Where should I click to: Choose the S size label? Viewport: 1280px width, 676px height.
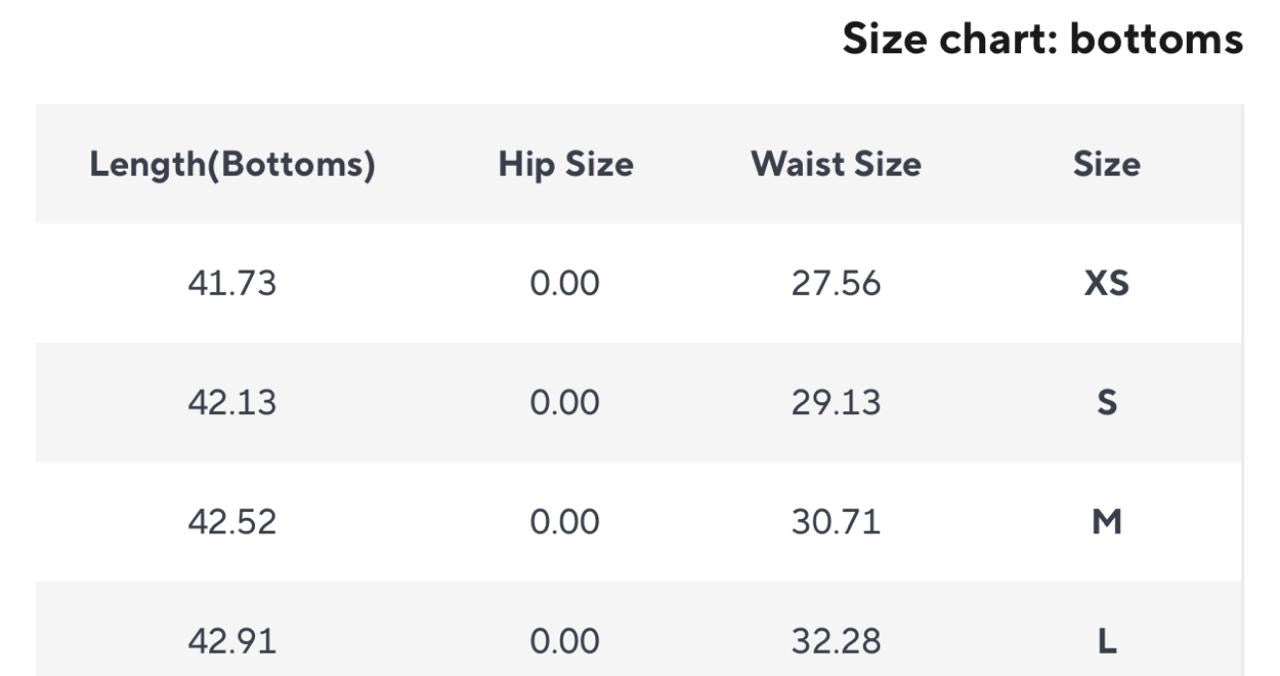(x=1106, y=402)
